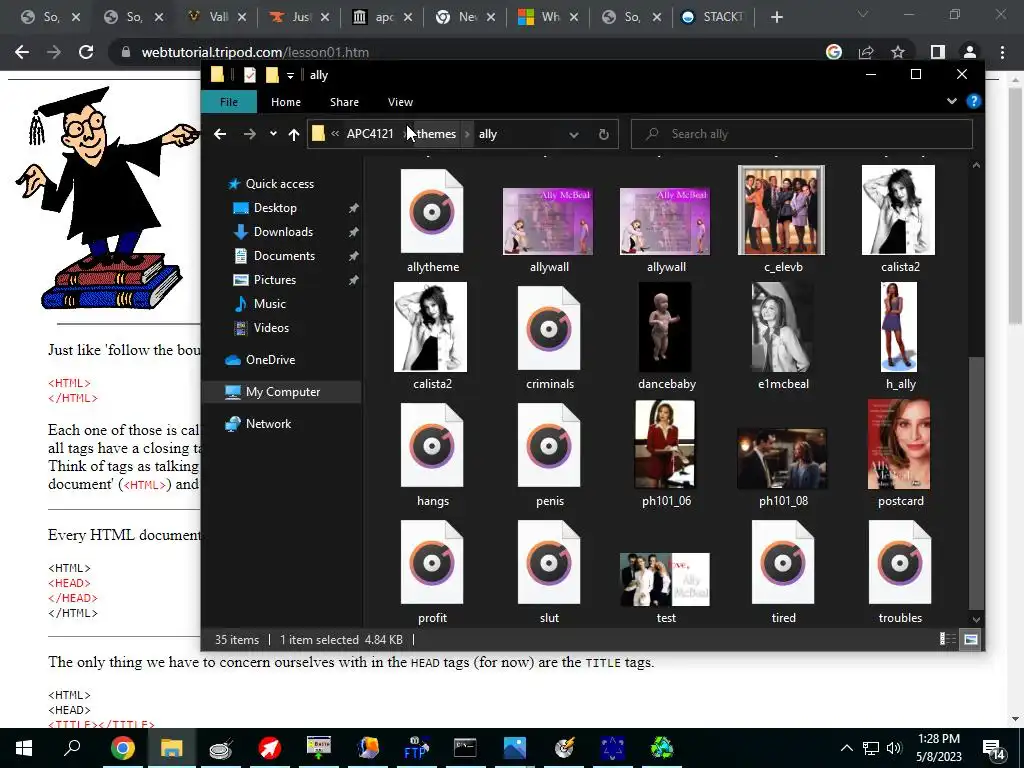Select the ph101_08 image thumbnail
1024x768 pixels.
click(x=782, y=458)
